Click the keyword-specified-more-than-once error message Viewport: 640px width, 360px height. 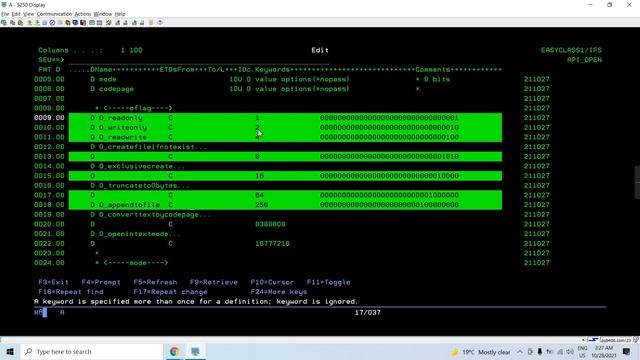[196, 302]
